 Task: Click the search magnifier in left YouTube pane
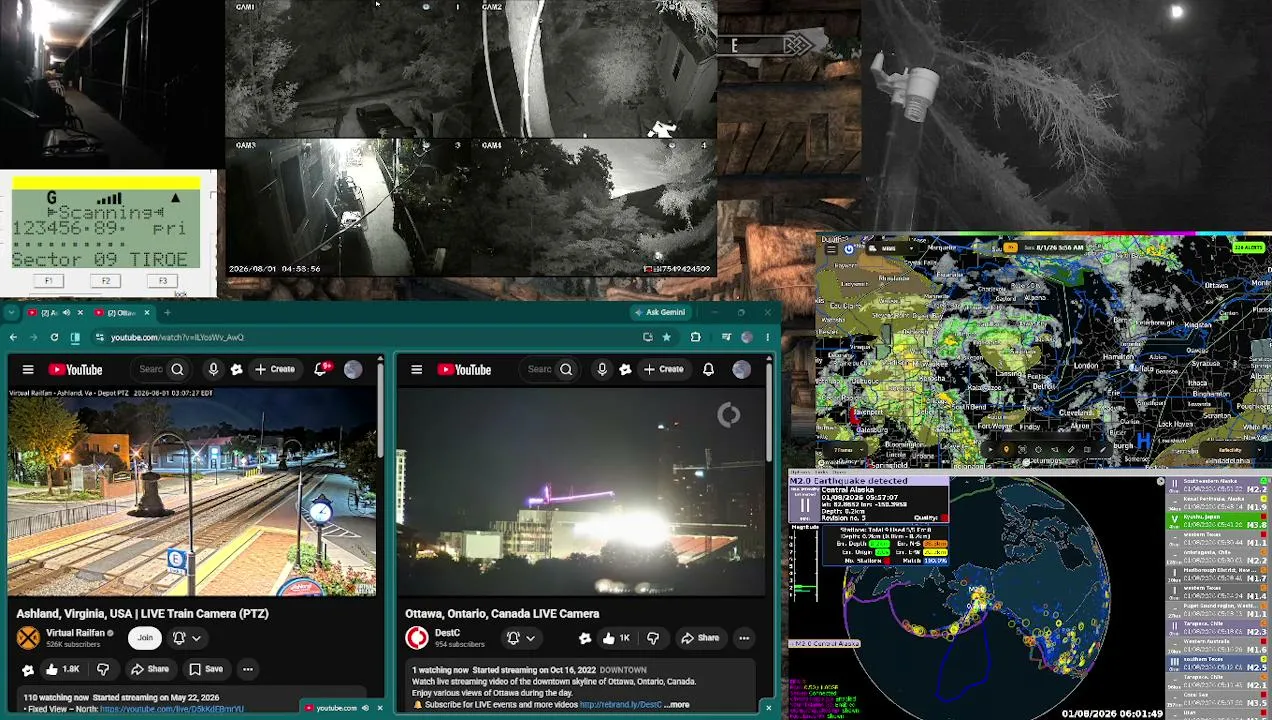pos(177,370)
